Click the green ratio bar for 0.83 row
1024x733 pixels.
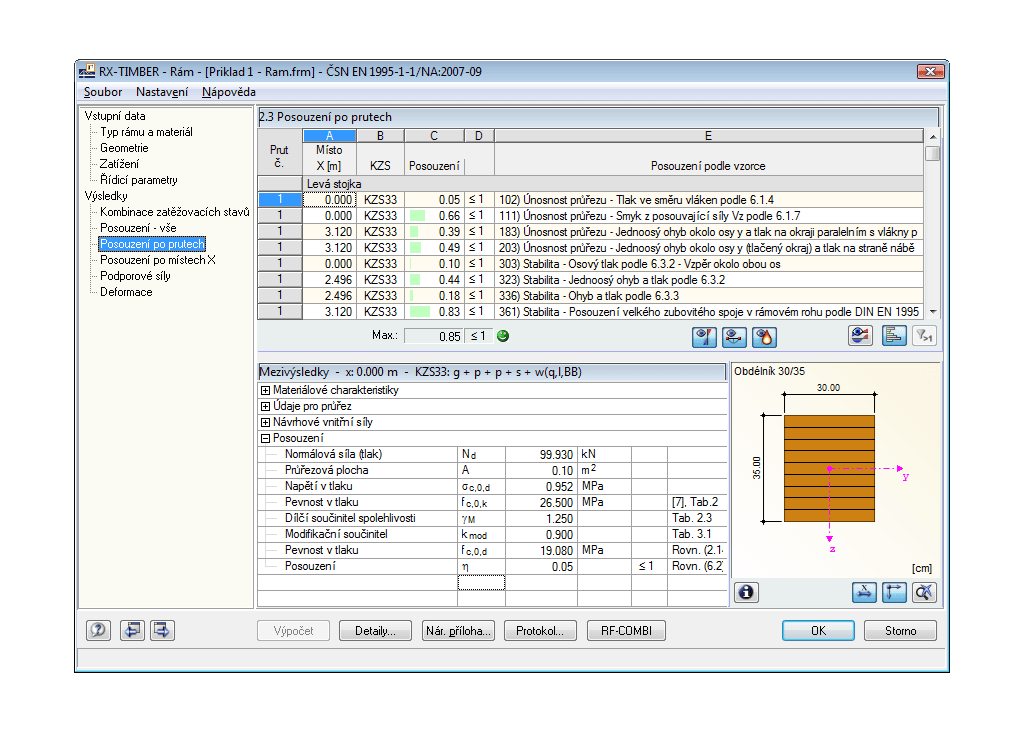click(x=419, y=312)
